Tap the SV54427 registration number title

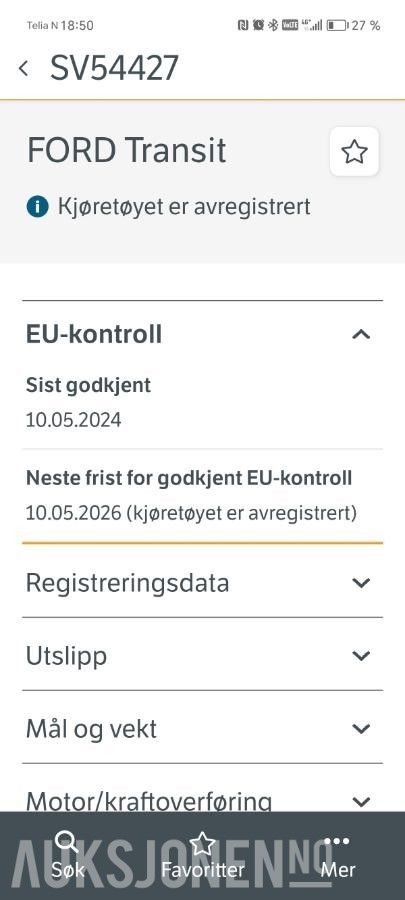coord(115,68)
